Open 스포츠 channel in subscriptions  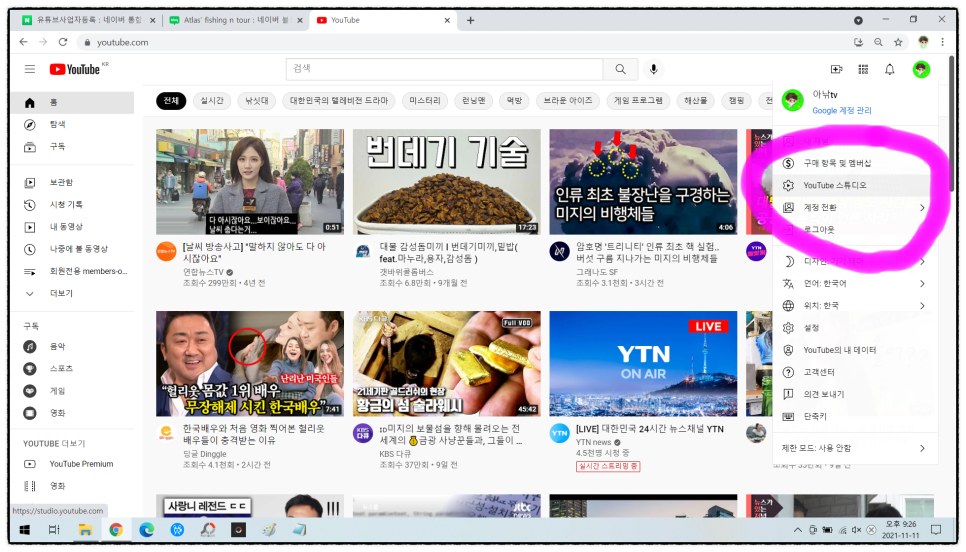(73, 368)
